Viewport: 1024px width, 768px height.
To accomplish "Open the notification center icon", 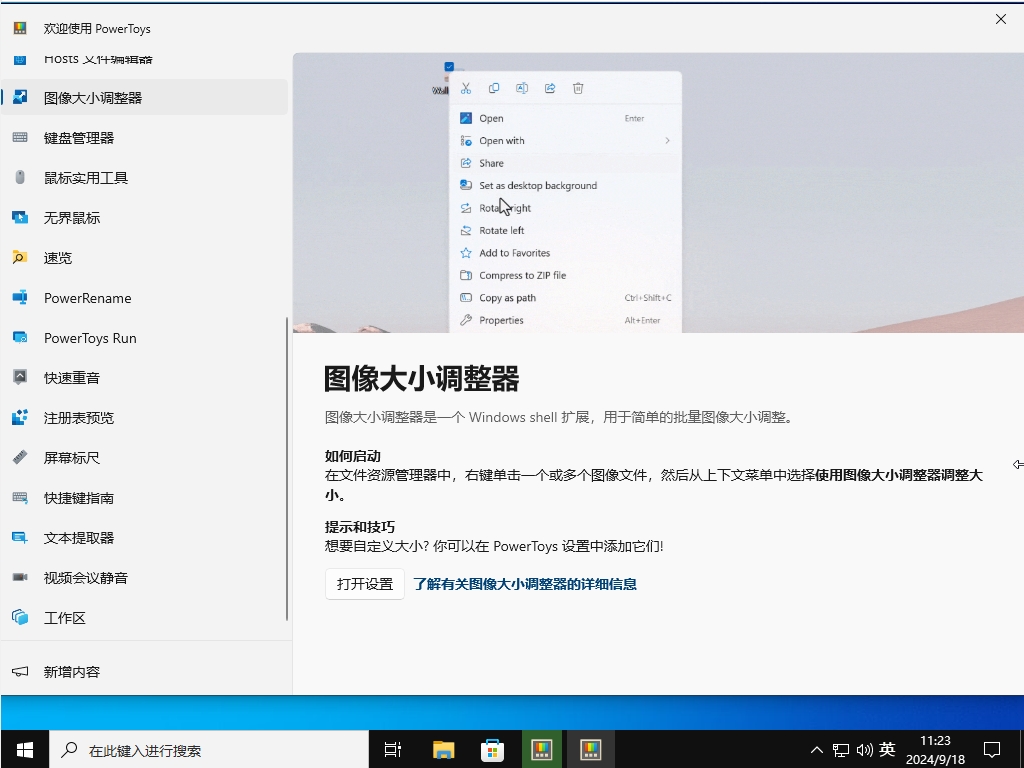I will click(992, 749).
